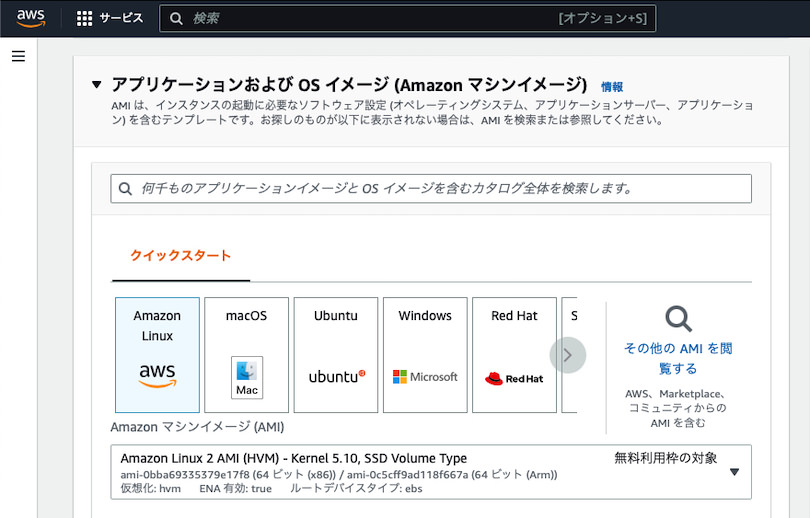This screenshot has width=810, height=518.
Task: Click the large search icon for other AMIs
Action: [x=678, y=319]
